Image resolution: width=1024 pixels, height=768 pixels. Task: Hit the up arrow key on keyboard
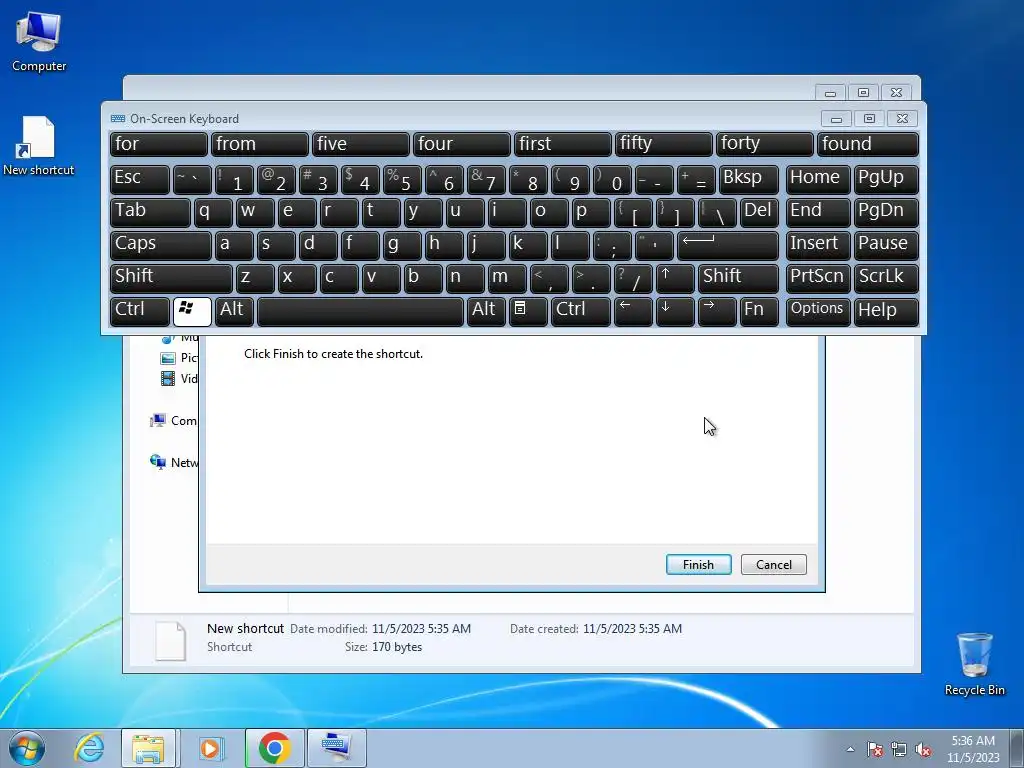pos(675,278)
